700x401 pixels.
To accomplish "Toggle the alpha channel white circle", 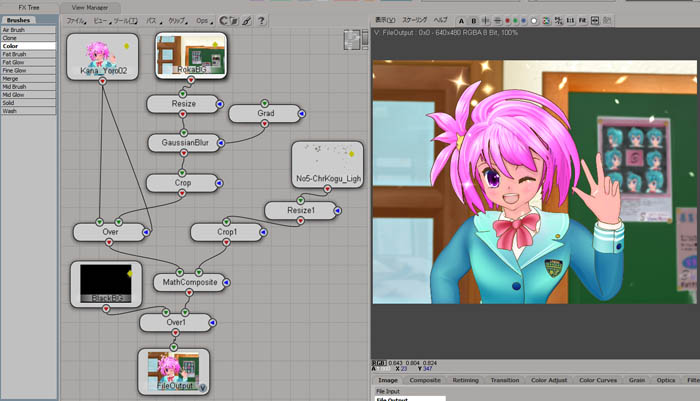I will [x=534, y=20].
